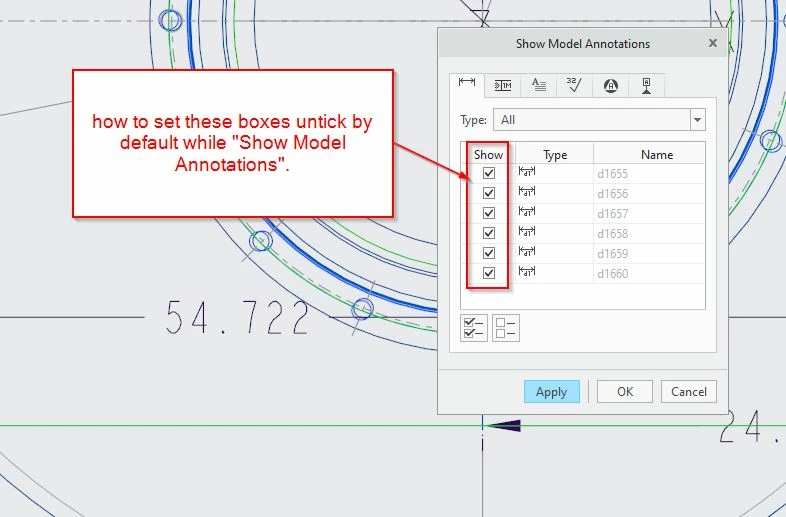Screen dimensions: 786x517
Task: Click the Name column header
Action: pyautogui.click(x=657, y=155)
